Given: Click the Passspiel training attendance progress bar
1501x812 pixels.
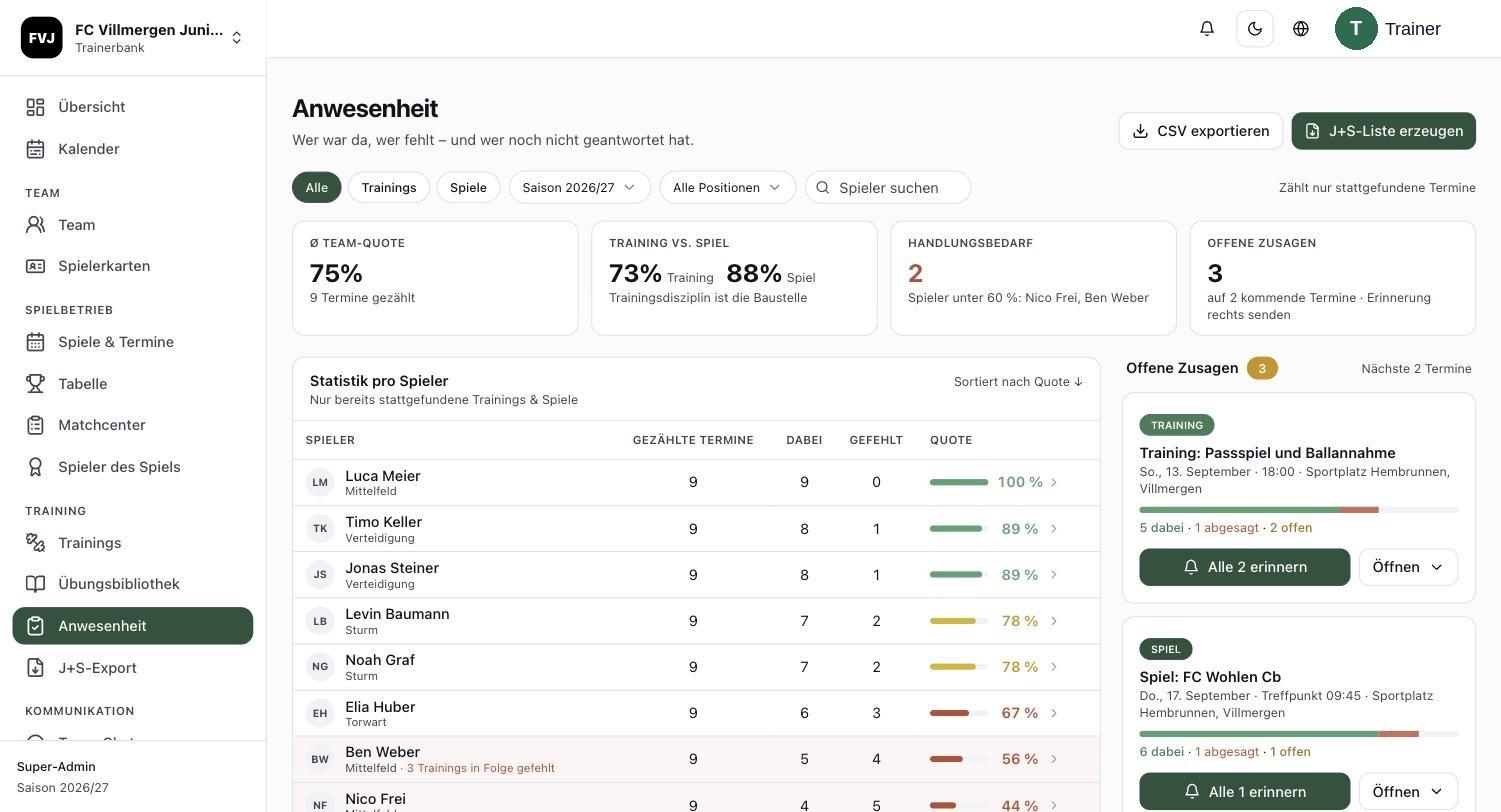Looking at the screenshot, I should coord(1299,510).
